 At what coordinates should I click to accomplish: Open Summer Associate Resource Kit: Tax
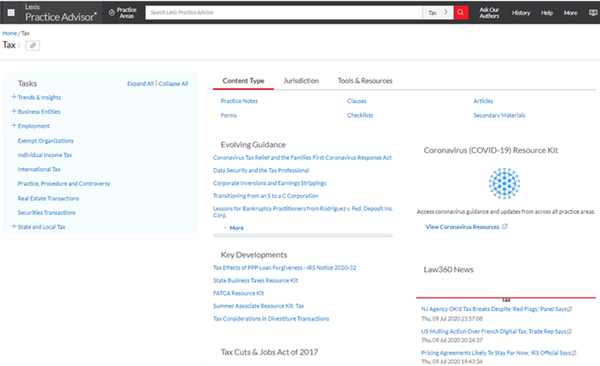point(258,306)
